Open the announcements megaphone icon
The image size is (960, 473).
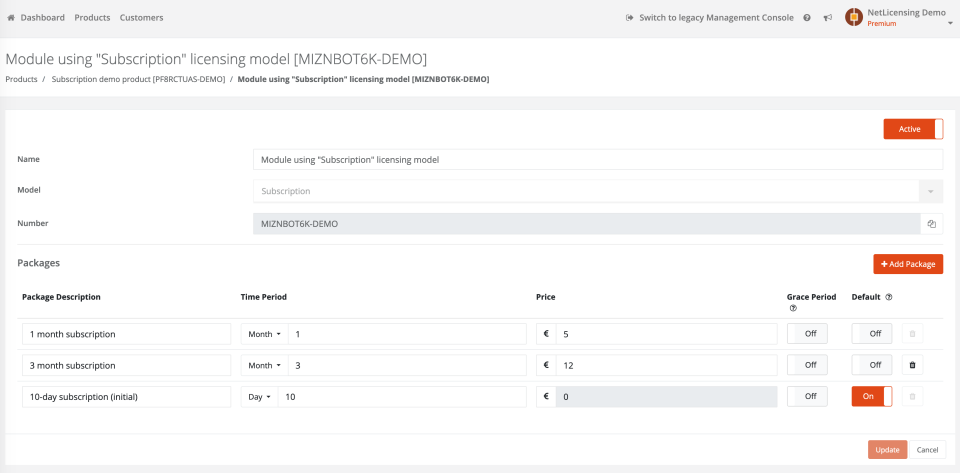pyautogui.click(x=828, y=18)
